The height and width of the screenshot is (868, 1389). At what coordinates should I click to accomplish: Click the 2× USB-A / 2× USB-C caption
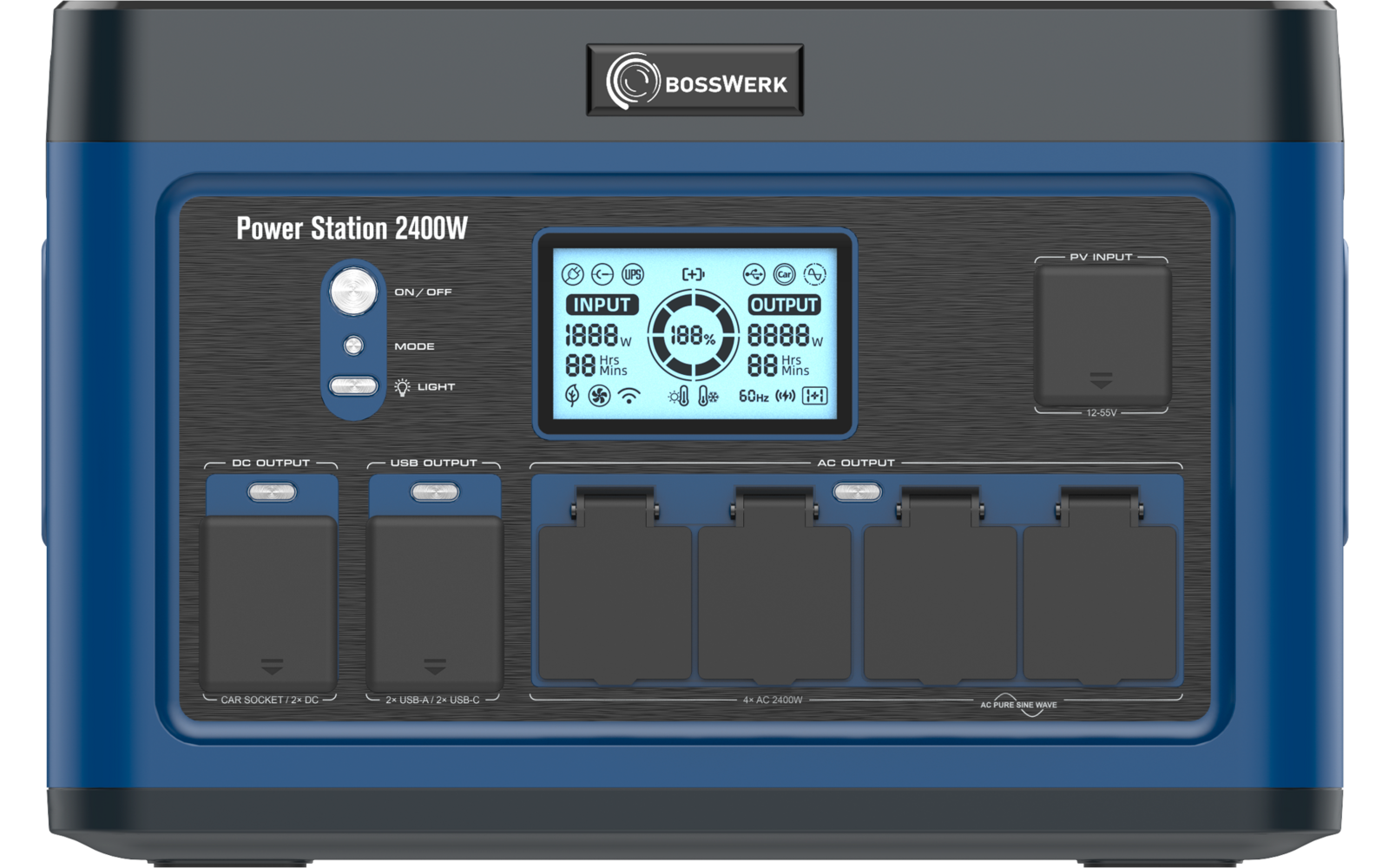(x=432, y=700)
